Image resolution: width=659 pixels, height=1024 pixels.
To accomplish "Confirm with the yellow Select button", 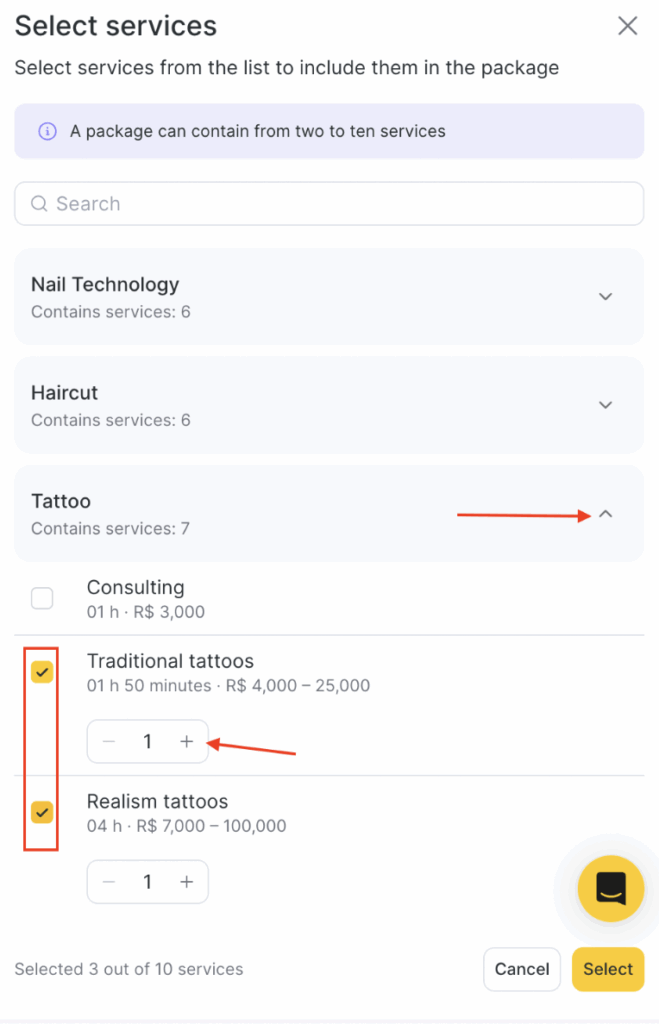I will coord(608,969).
